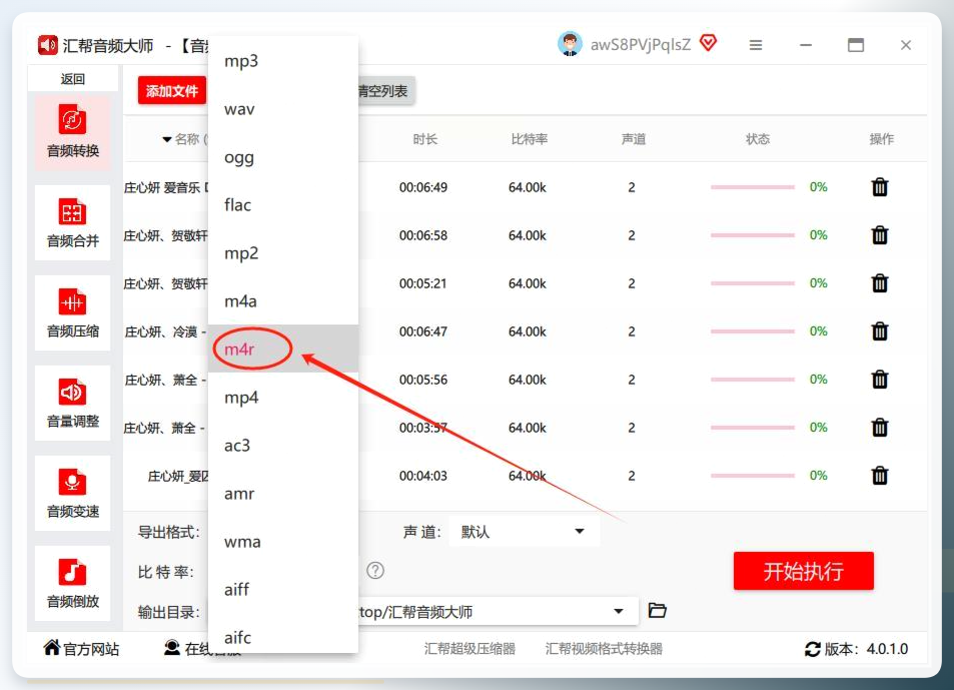The width and height of the screenshot is (954, 690).
Task: Choose m4a from format list
Action: [x=283, y=301]
